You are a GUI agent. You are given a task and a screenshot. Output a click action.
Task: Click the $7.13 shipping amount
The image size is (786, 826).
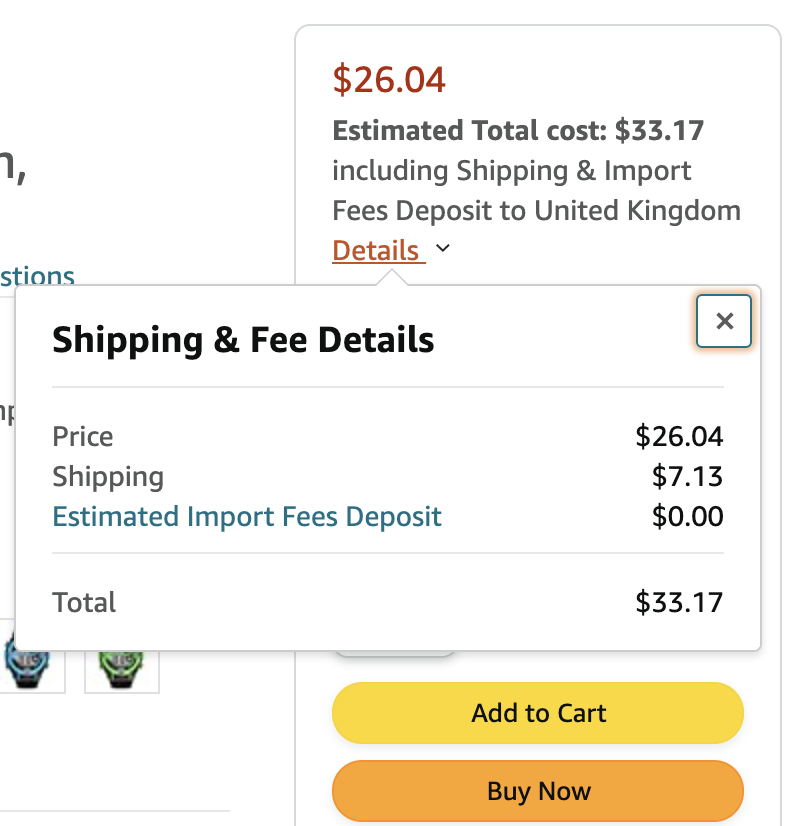click(x=687, y=477)
